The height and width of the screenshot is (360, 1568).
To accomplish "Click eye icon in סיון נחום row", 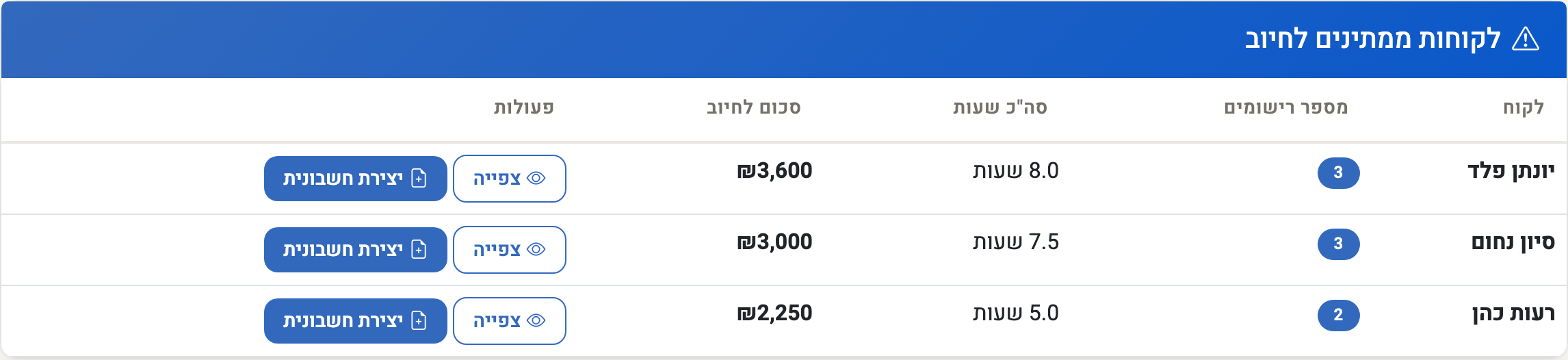I will [x=536, y=249].
